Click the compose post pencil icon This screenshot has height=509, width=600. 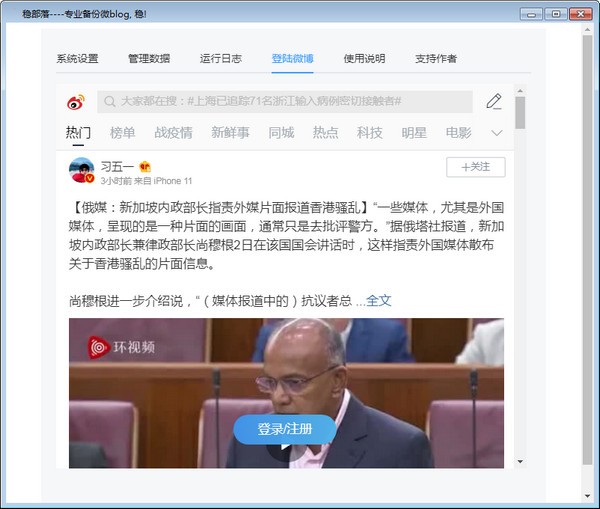493,101
